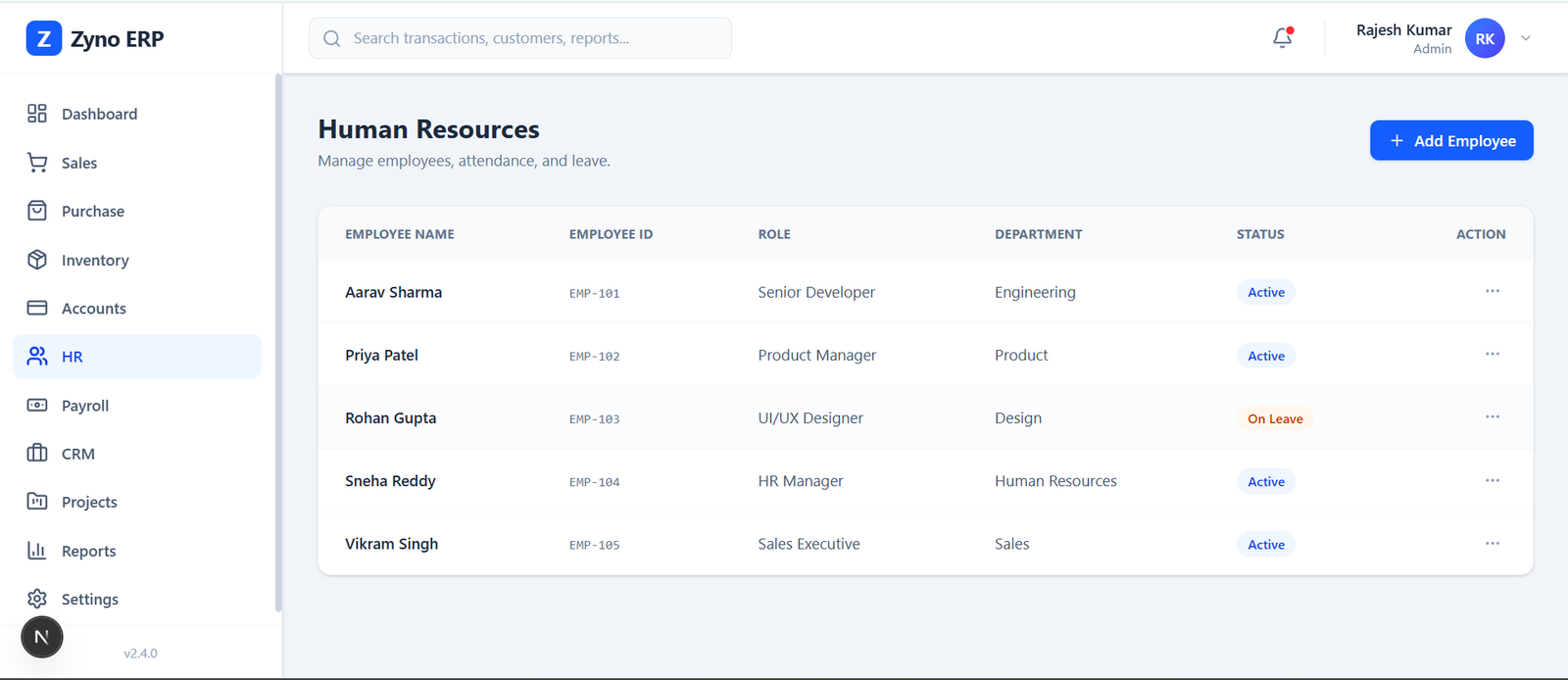1568x680 pixels.
Task: Switch to the Projects module
Action: pos(89,502)
